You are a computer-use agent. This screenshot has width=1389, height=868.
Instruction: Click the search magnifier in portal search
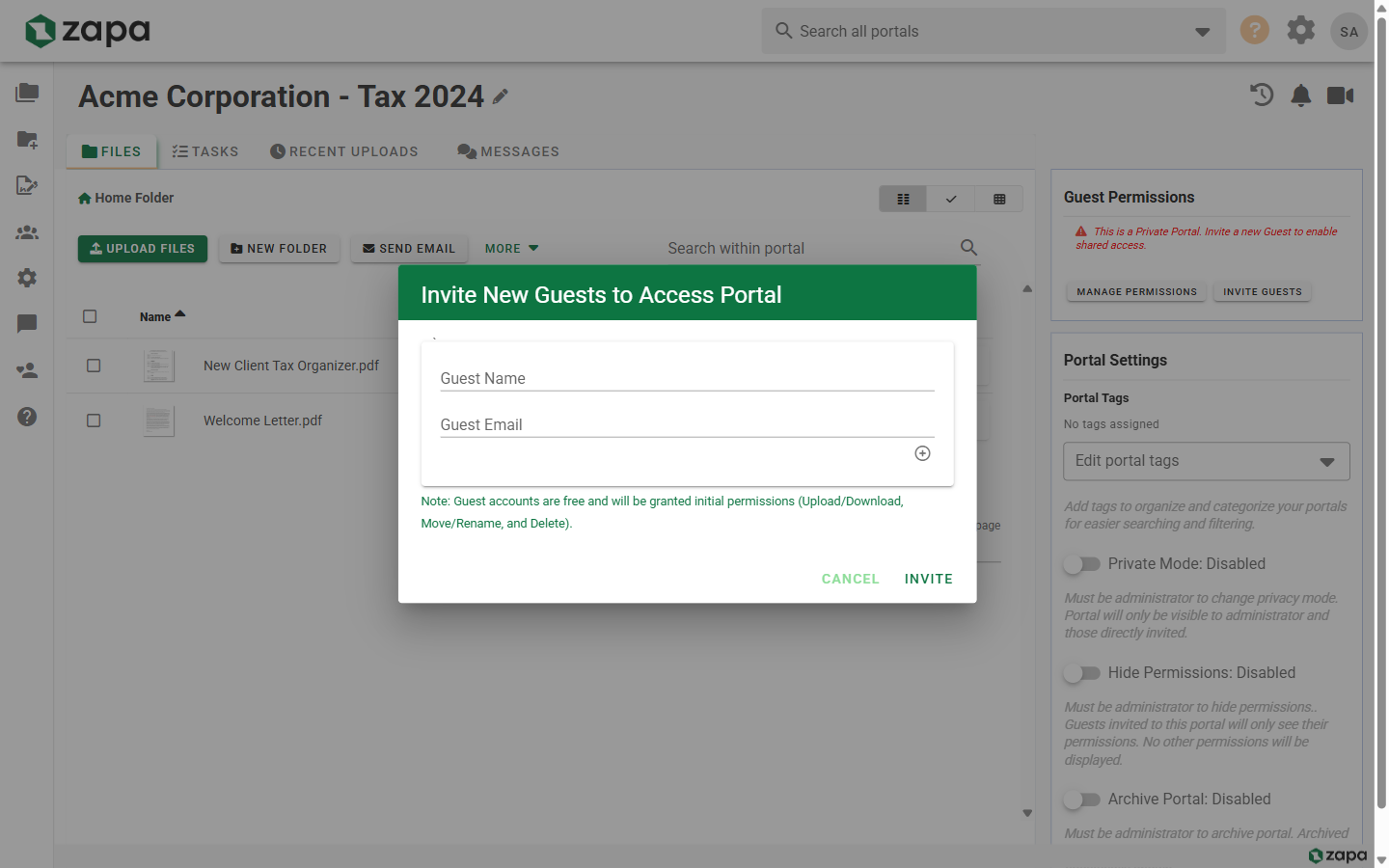969,248
